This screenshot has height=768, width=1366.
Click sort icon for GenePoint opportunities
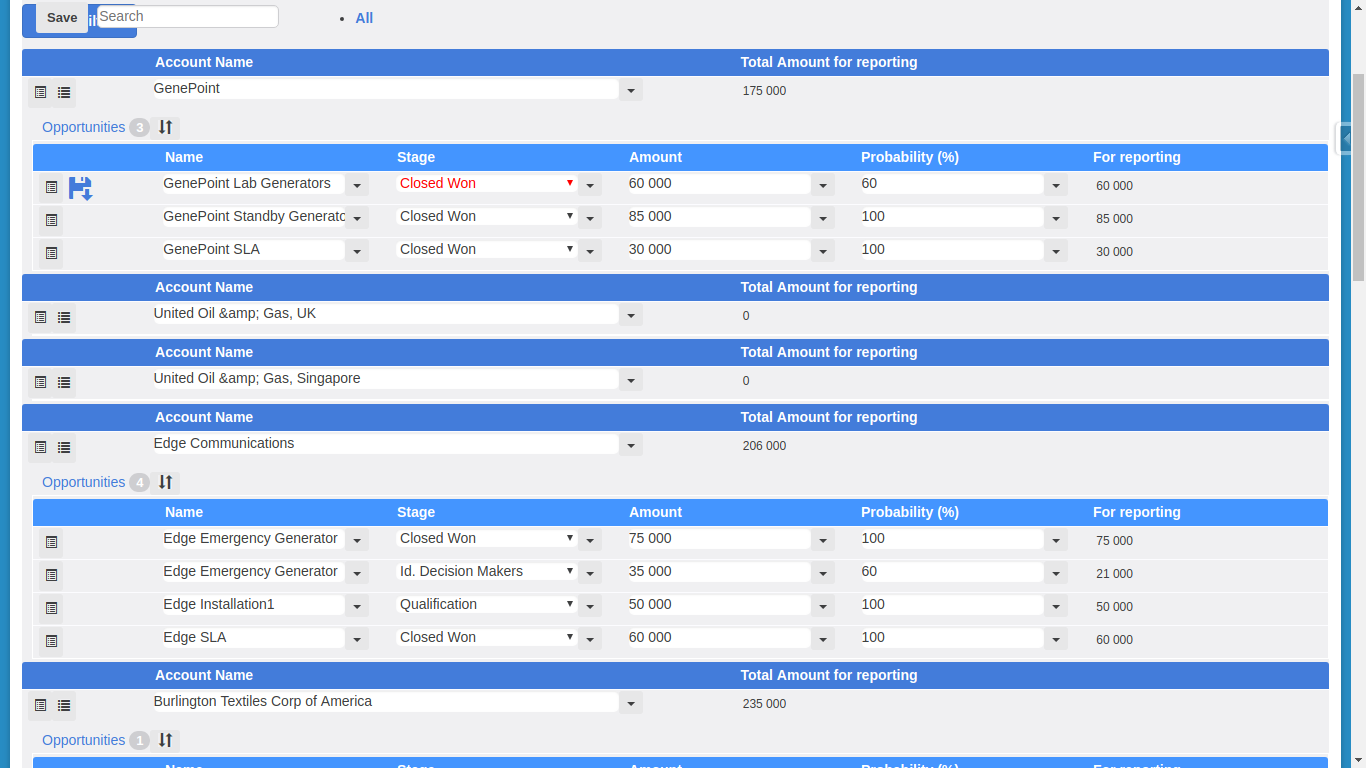click(x=166, y=127)
